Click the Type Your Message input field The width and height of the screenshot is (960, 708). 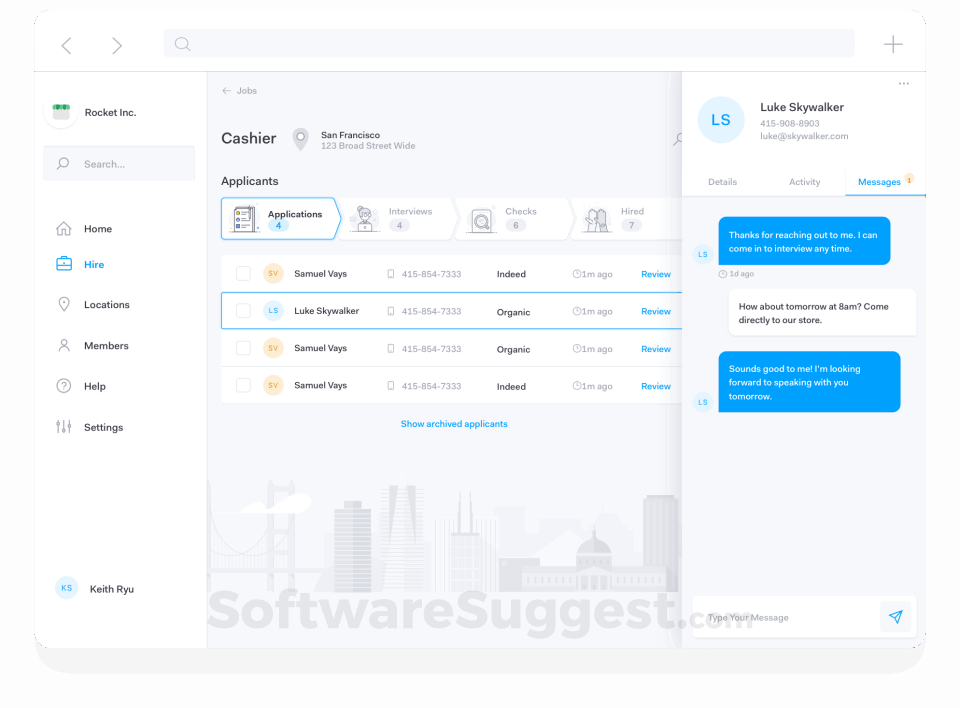click(x=790, y=616)
